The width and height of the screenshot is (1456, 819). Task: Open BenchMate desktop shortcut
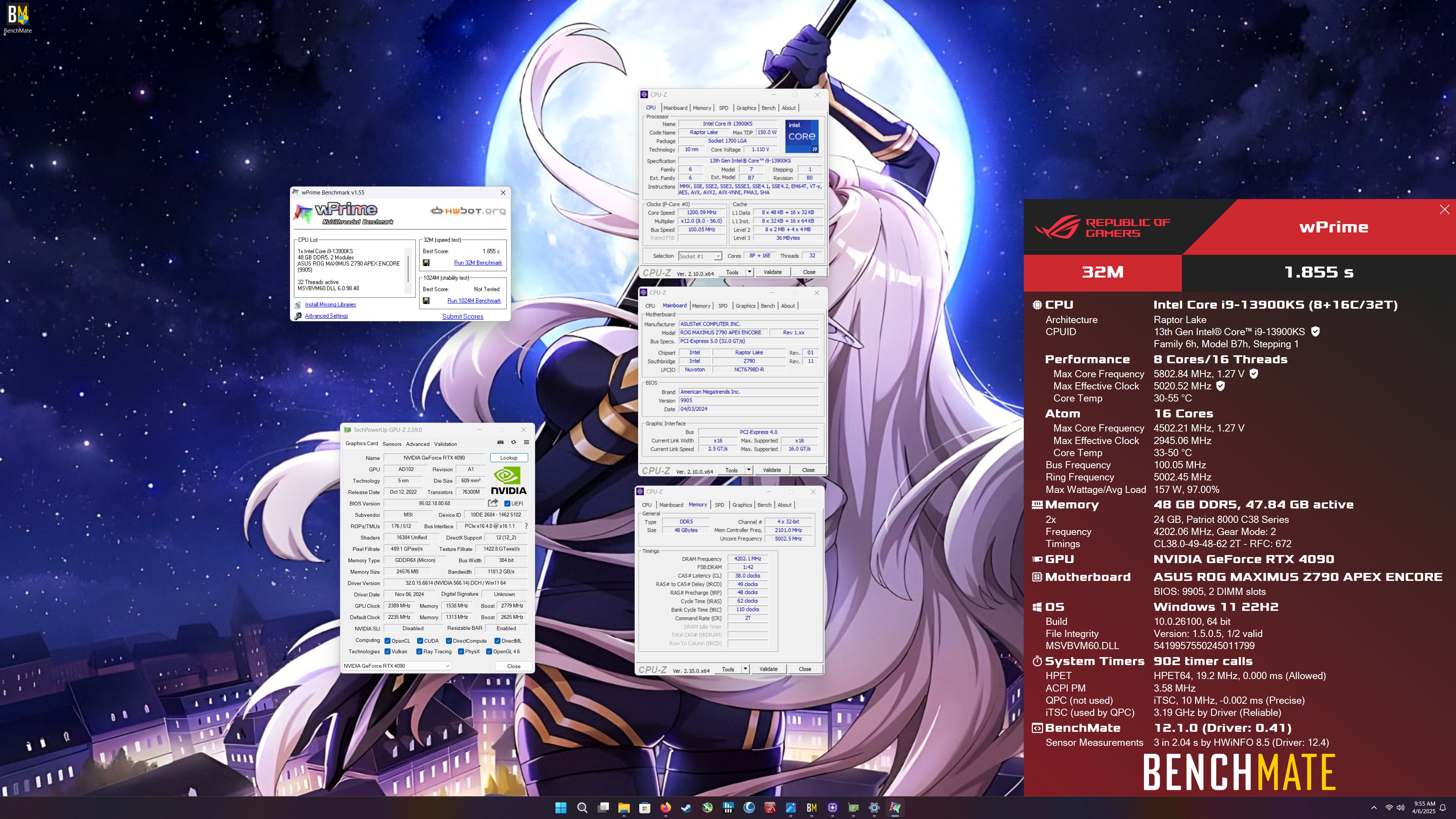(x=17, y=19)
